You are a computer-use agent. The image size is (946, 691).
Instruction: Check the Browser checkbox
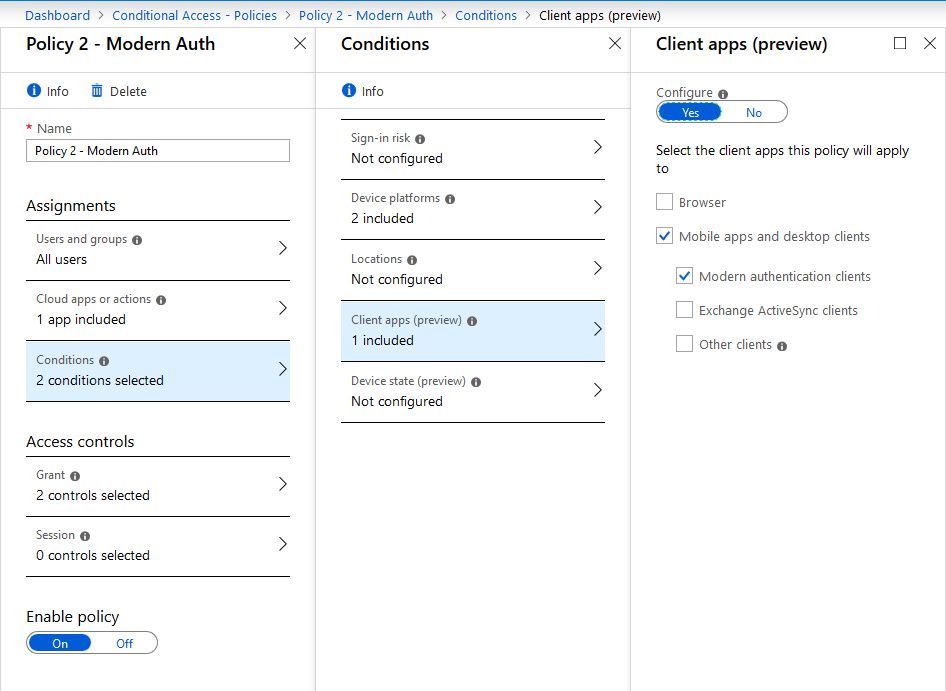pos(664,202)
